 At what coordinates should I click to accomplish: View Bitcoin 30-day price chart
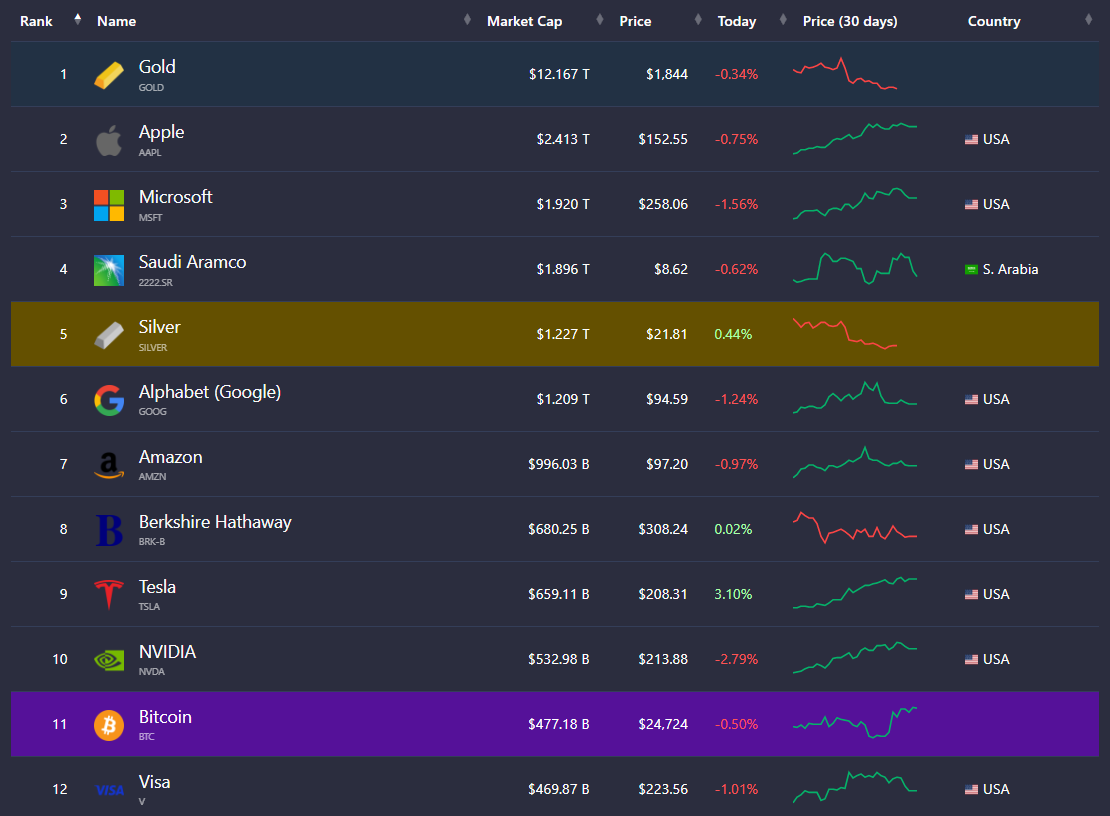pos(855,723)
